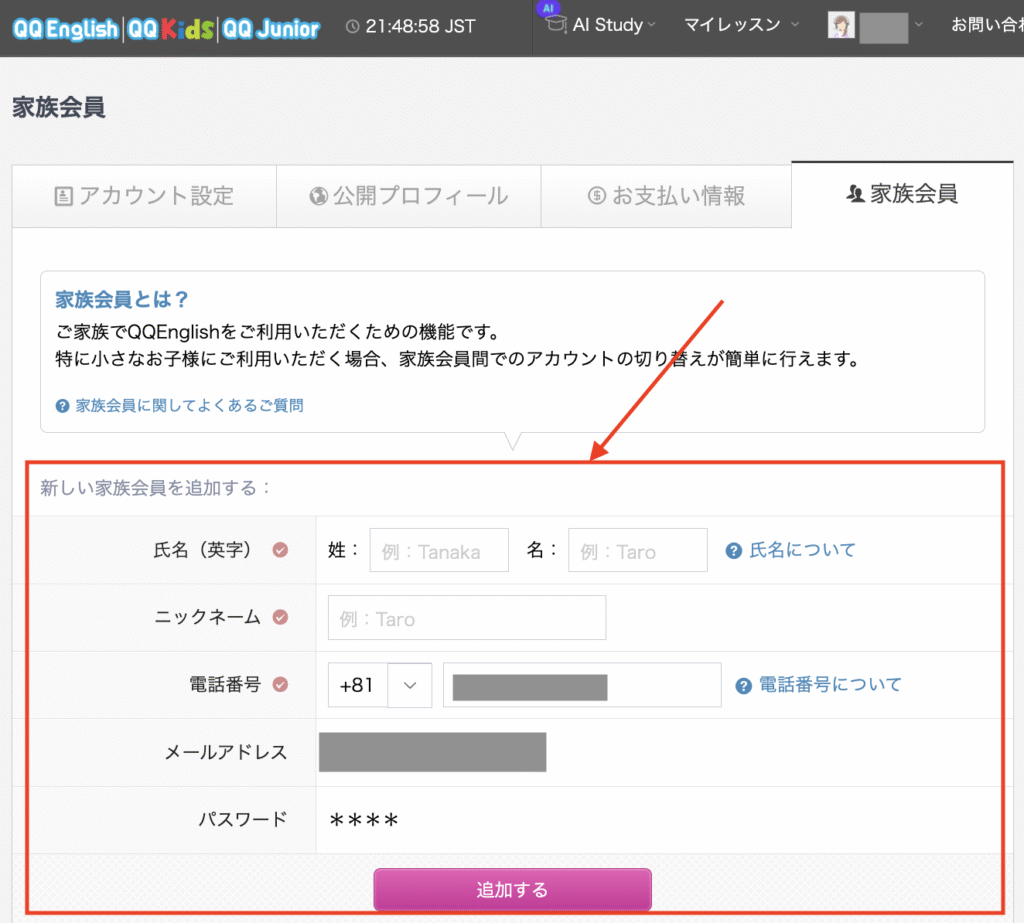Screen dimensions: 1024x923
Task: Switch to the 公開プロフィール tab
Action: click(x=408, y=196)
